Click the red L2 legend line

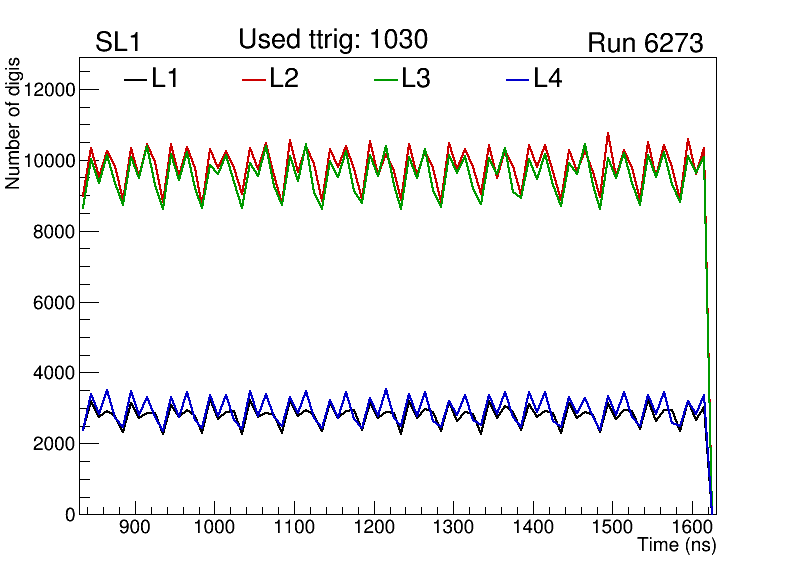[x=255, y=79]
